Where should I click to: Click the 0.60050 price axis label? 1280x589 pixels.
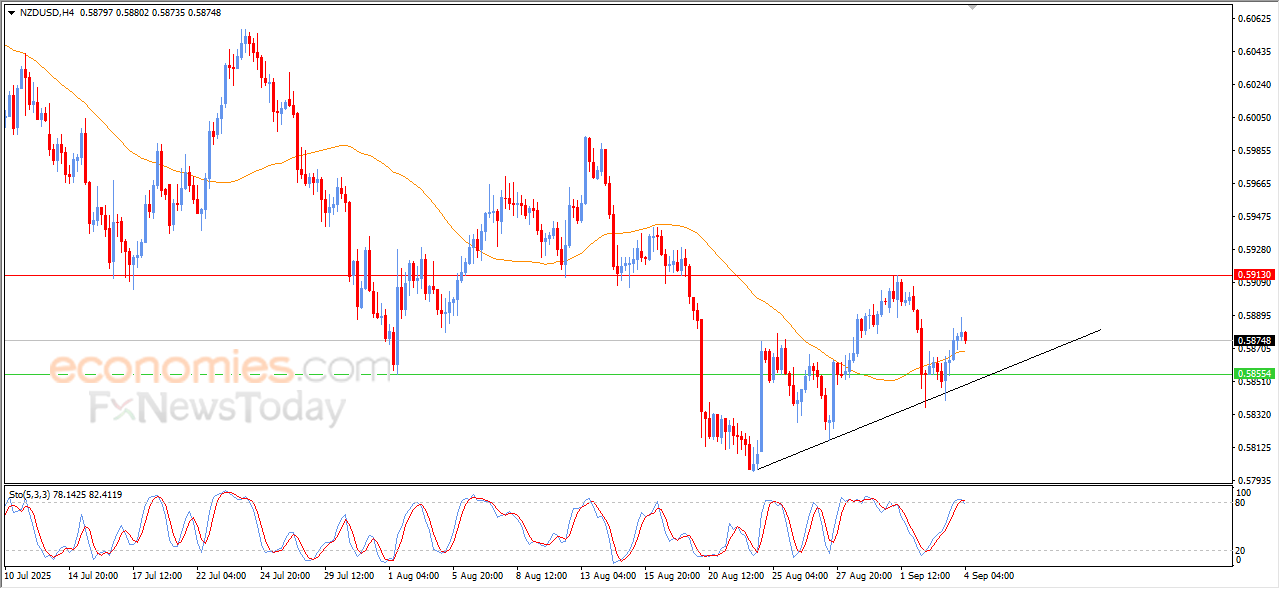tap(1256, 118)
